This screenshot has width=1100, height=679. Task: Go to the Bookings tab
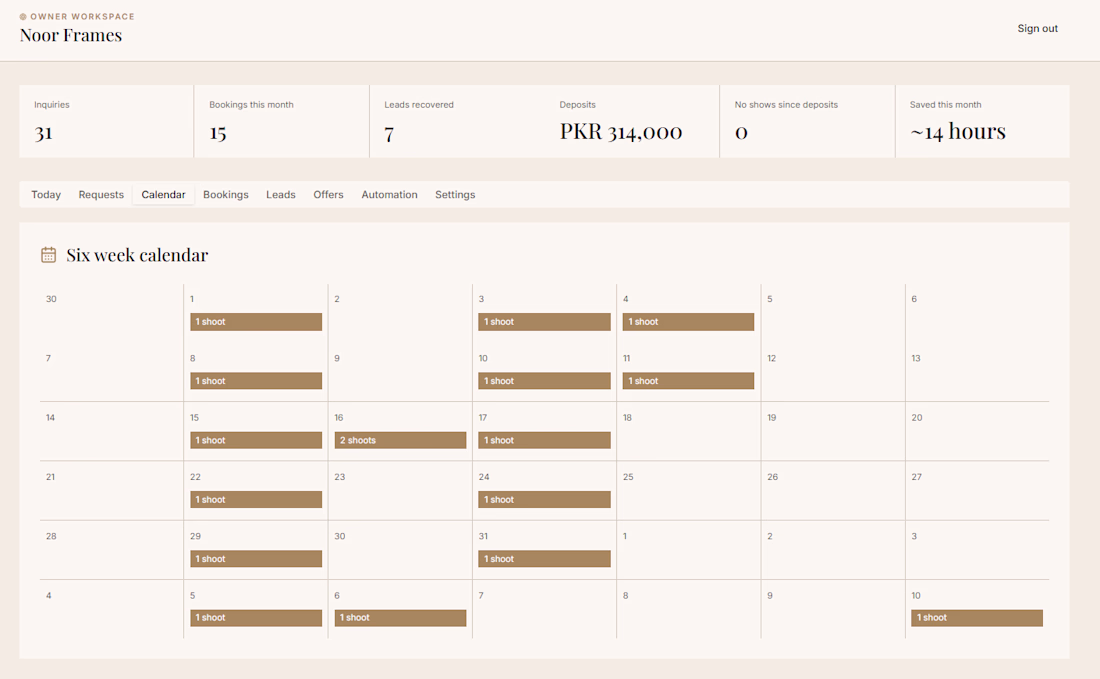click(226, 194)
